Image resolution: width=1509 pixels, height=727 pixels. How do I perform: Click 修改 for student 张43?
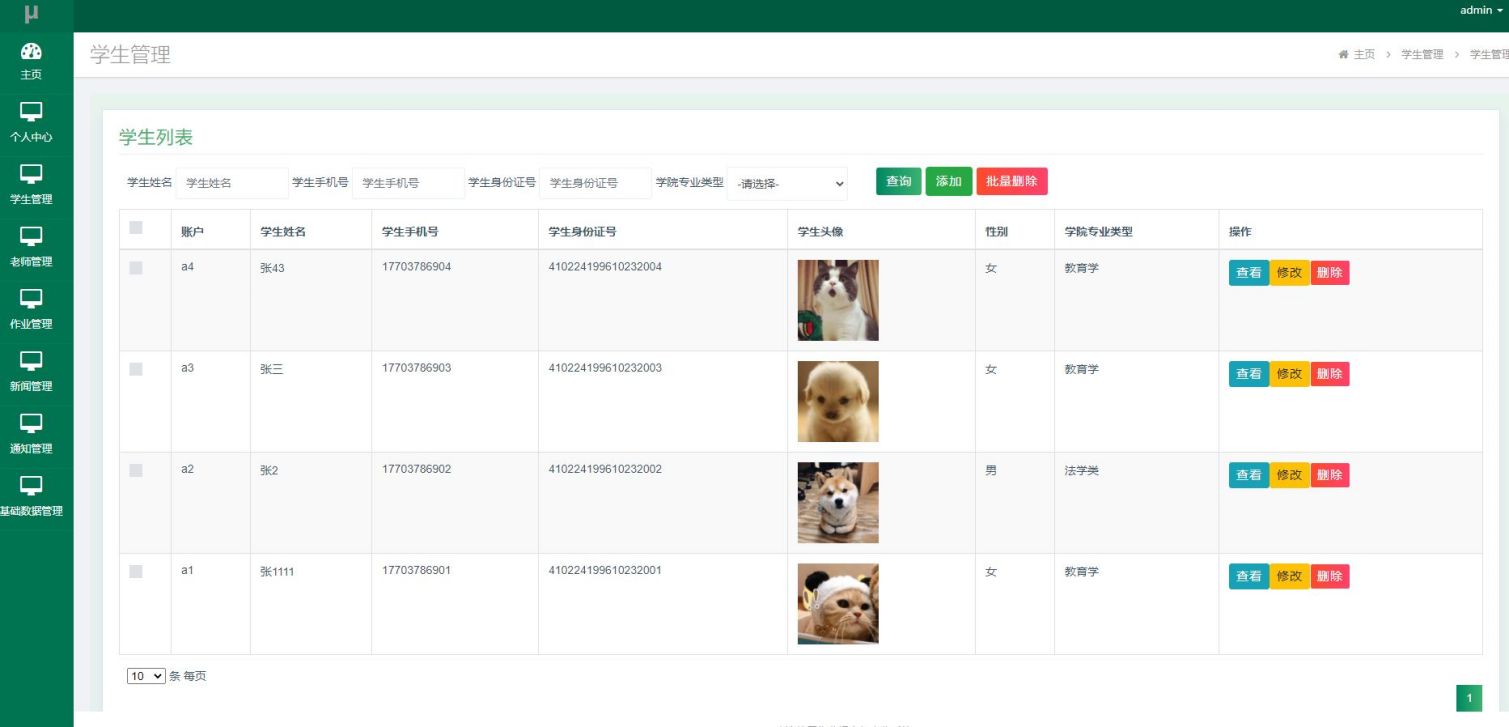[x=1290, y=272]
